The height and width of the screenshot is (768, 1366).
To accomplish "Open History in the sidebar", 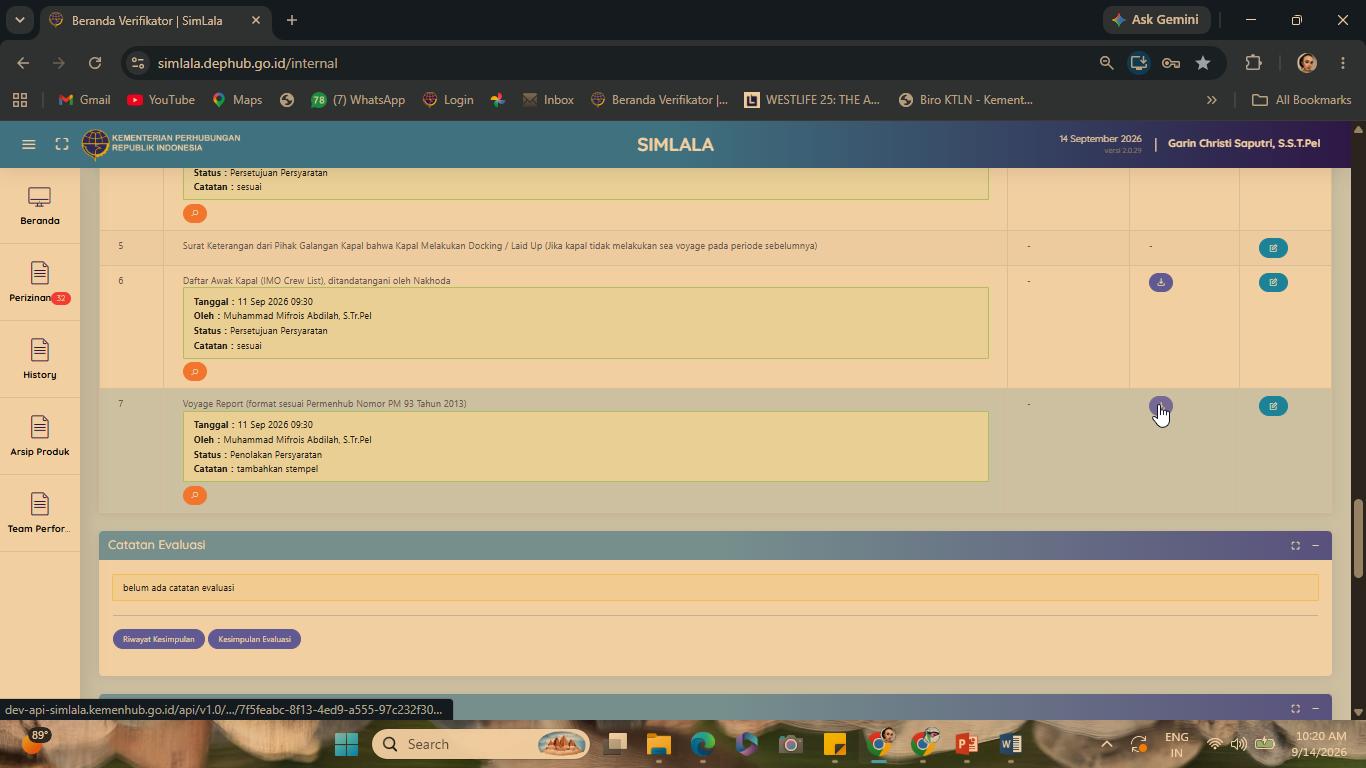I will tap(40, 360).
